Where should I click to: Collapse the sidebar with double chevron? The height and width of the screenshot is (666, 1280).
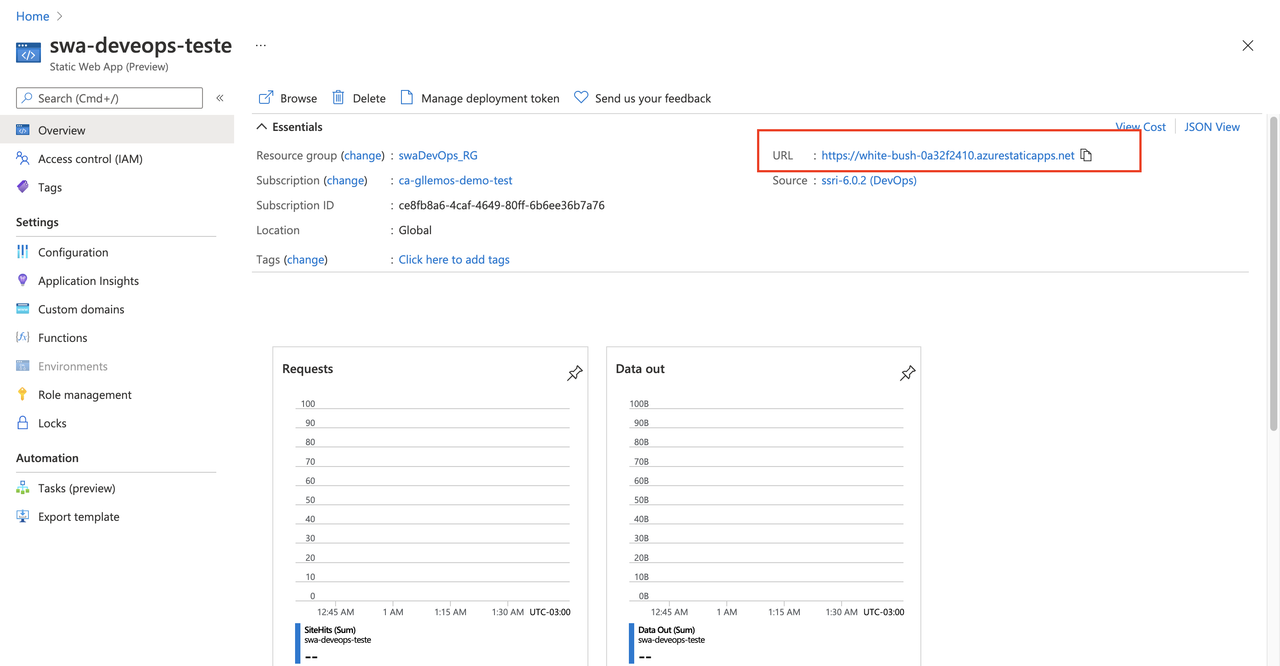(220, 98)
